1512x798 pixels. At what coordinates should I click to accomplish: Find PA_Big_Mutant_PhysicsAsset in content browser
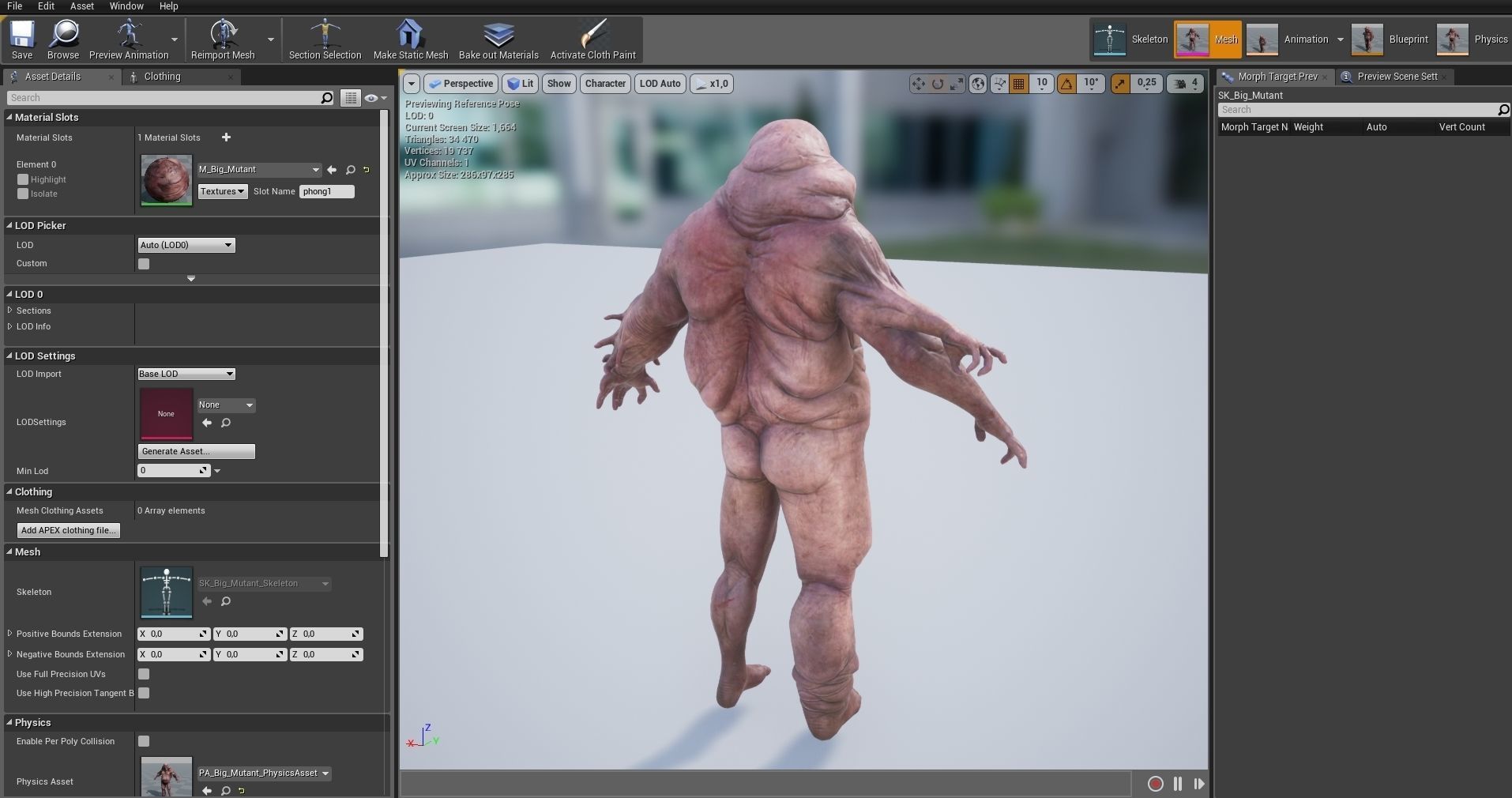tap(226, 790)
